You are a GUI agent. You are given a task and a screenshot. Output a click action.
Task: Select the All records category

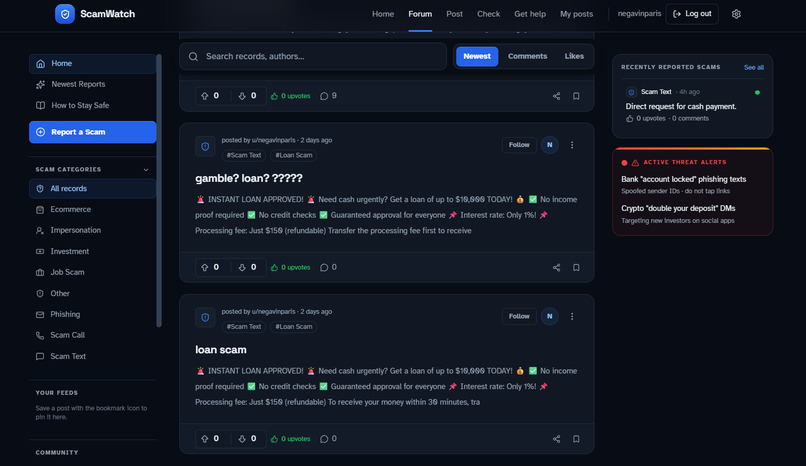tap(93, 189)
